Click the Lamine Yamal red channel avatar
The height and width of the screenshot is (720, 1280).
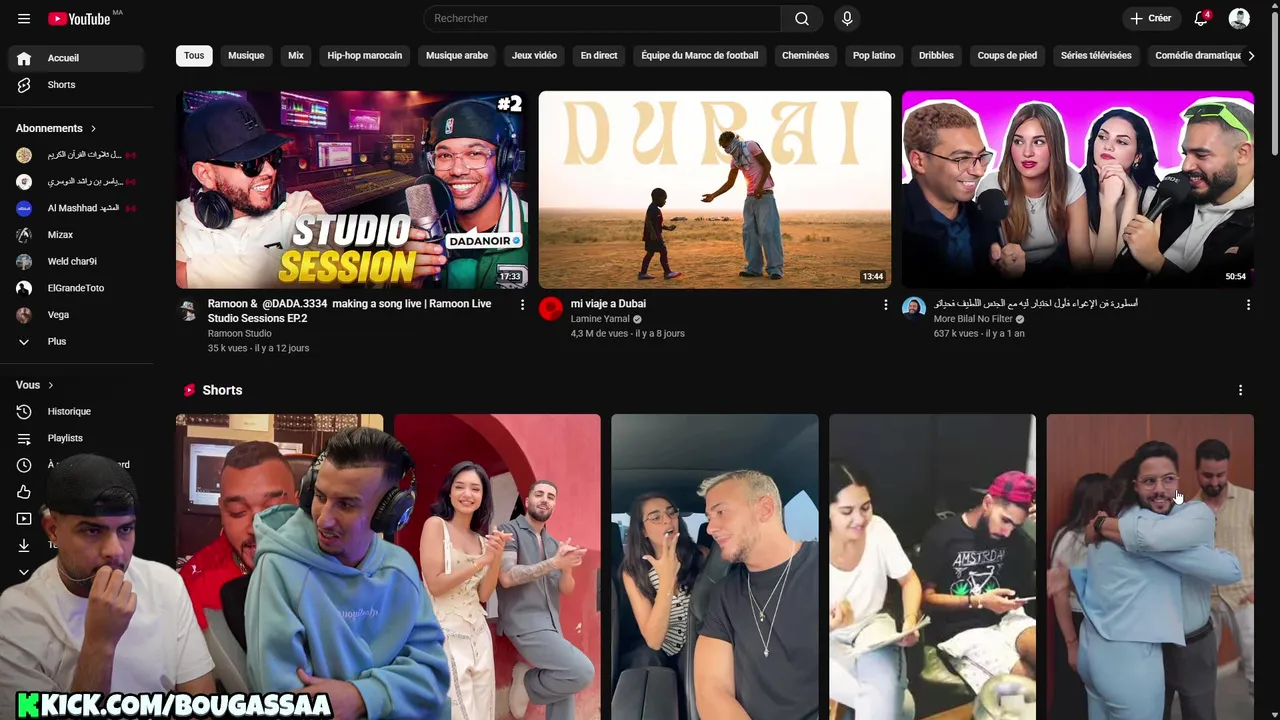pos(551,309)
